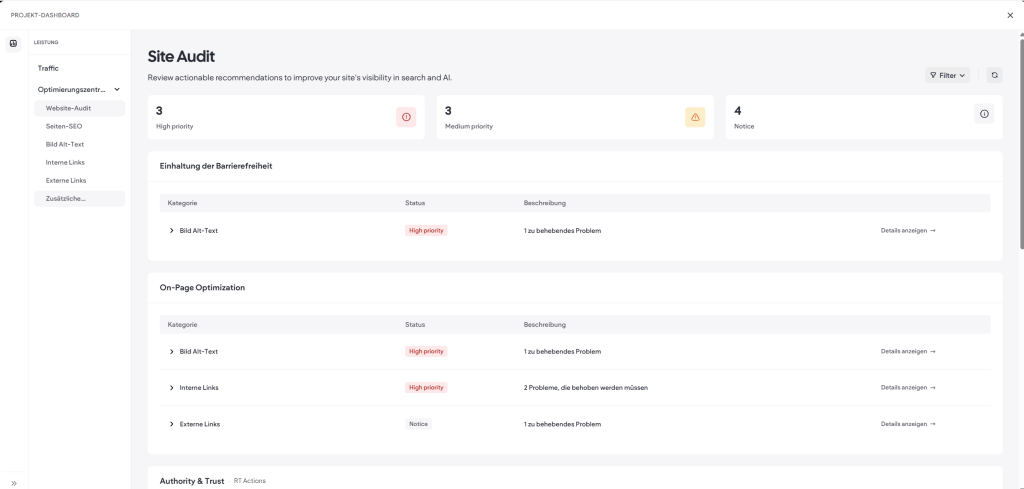Click the Kategorie column header in On-Page Optimization table

182,324
